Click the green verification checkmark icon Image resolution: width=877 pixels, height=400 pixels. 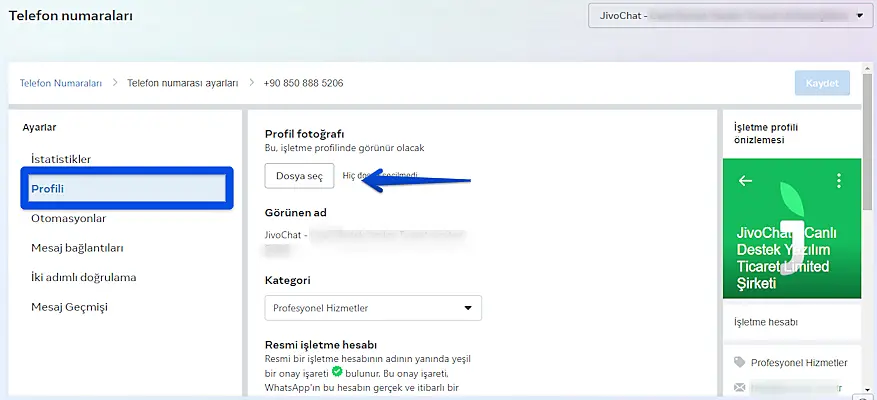(337, 371)
